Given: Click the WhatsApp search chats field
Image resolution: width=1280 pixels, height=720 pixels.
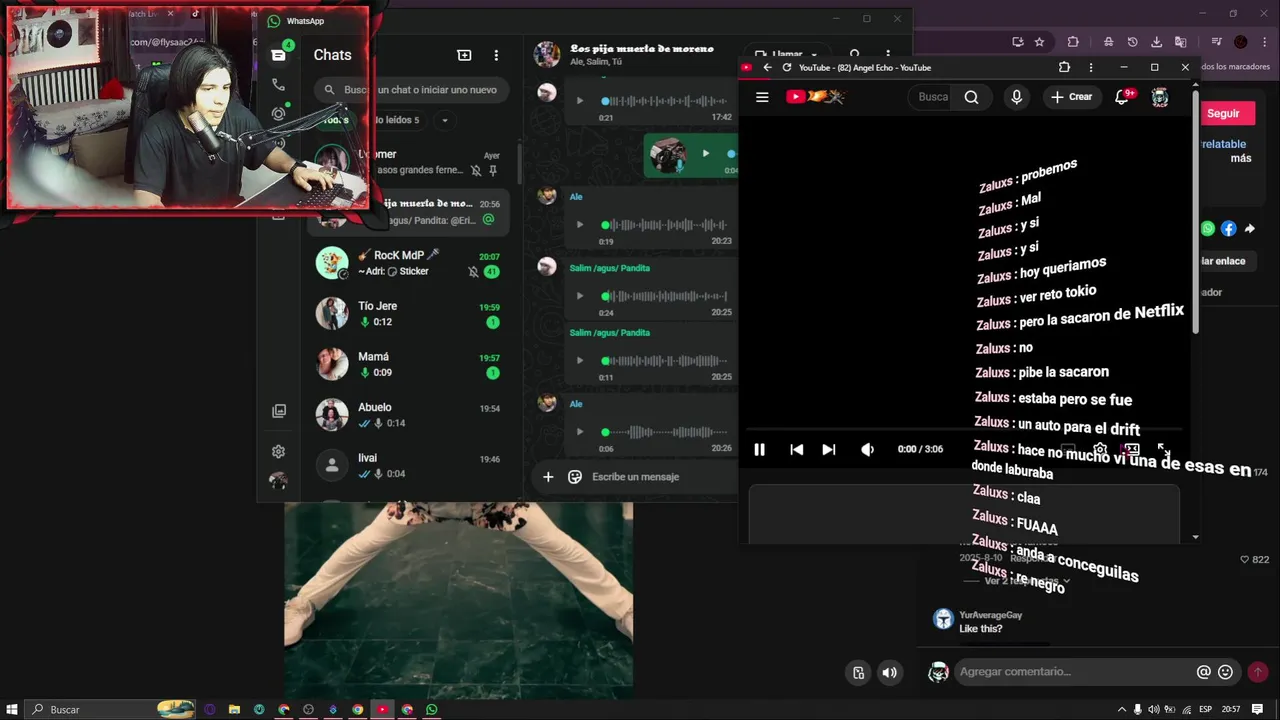Looking at the screenshot, I should (412, 90).
